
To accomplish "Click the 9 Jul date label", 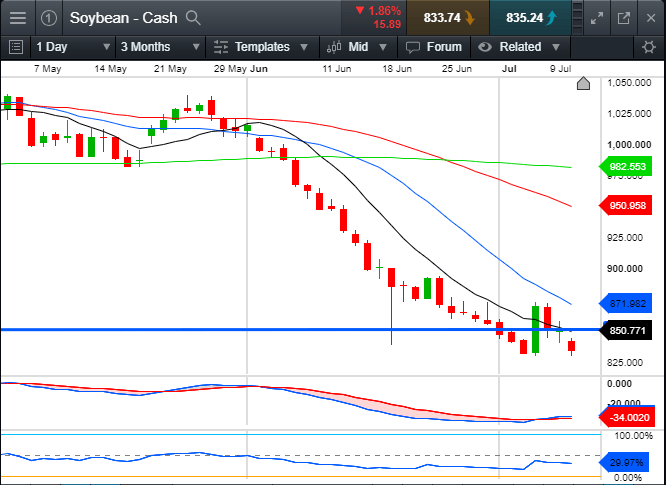I will [561, 69].
